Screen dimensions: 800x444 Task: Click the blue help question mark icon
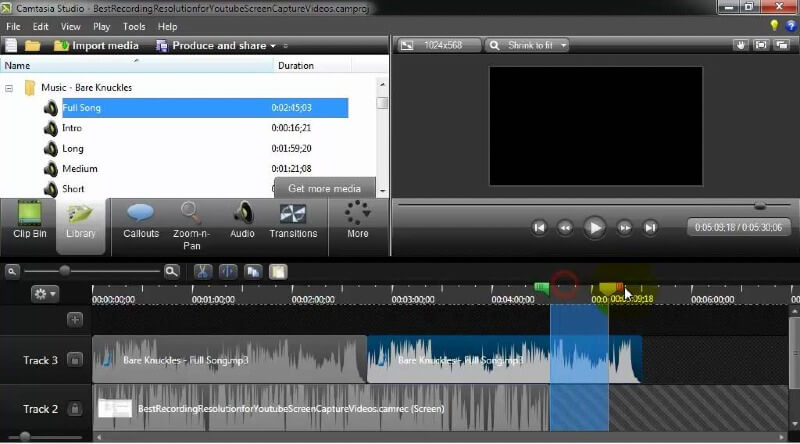[x=791, y=25]
